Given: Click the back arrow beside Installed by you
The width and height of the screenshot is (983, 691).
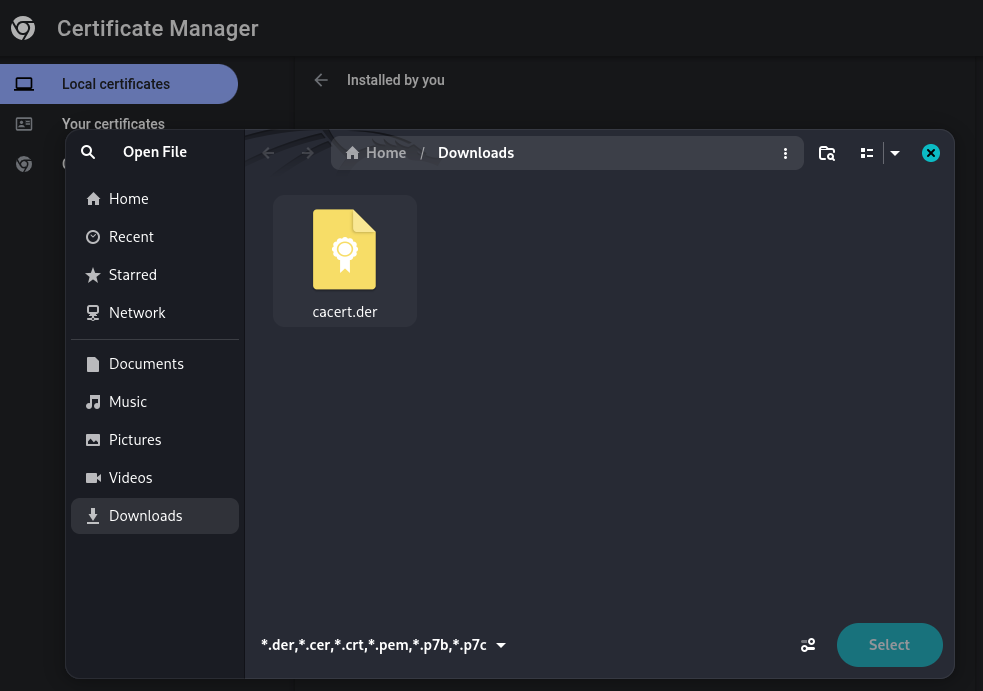Looking at the screenshot, I should pos(321,80).
